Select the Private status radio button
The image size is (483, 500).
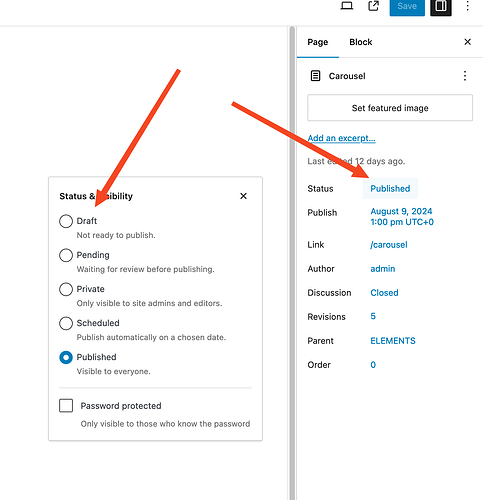coord(66,289)
